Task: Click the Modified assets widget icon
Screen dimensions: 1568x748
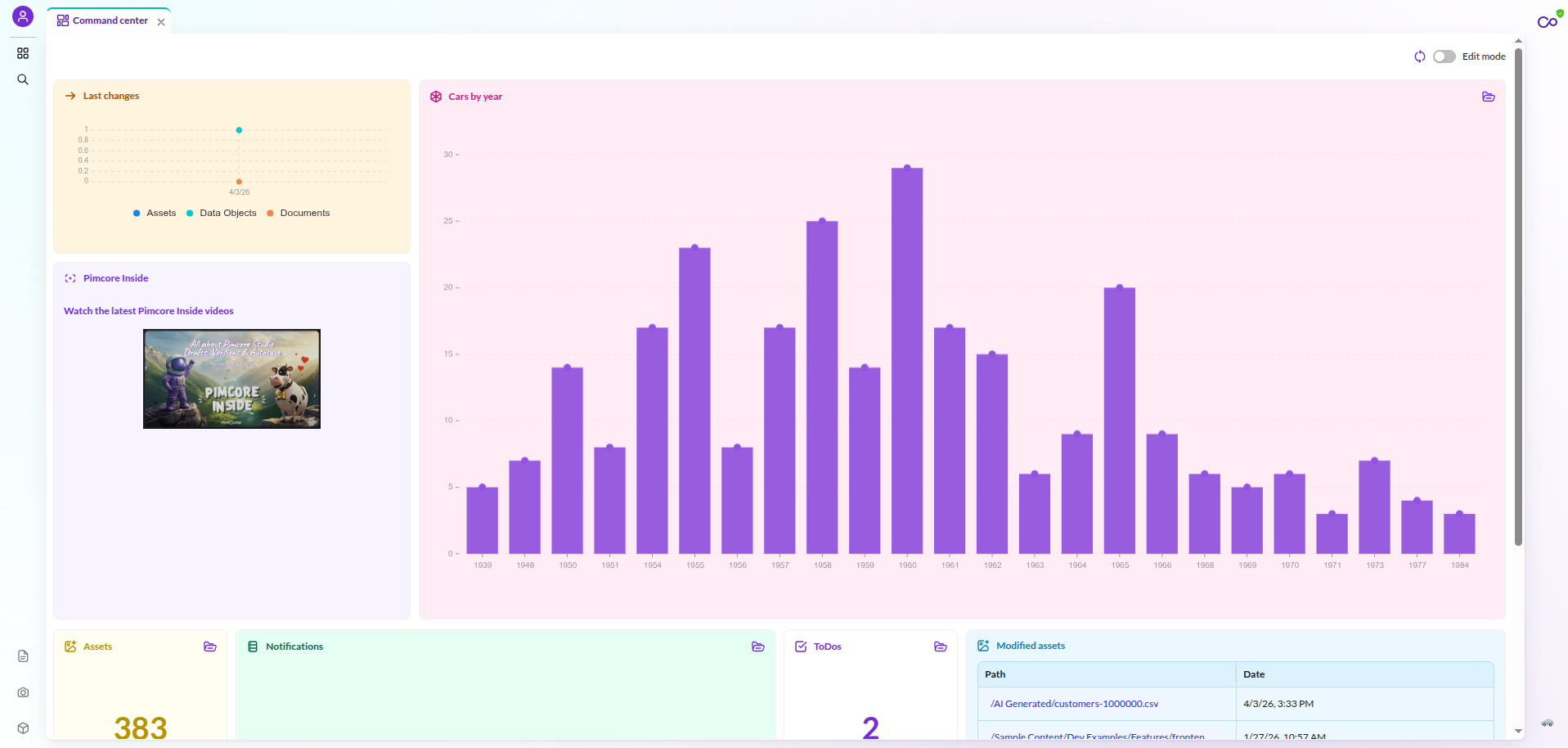Action: [x=983, y=646]
